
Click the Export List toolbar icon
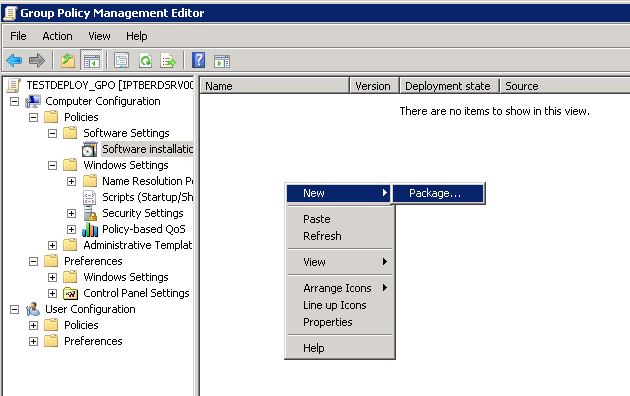[x=168, y=61]
